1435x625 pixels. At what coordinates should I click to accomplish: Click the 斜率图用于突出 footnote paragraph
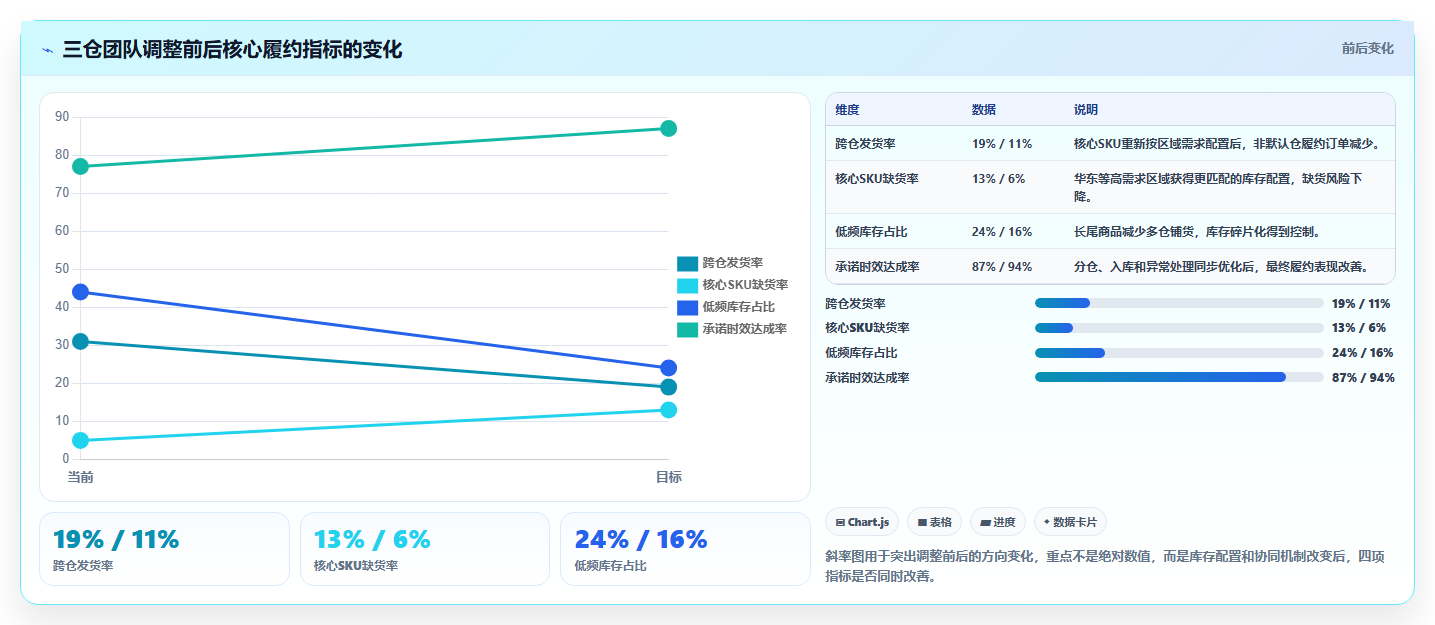pyautogui.click(x=1104, y=566)
